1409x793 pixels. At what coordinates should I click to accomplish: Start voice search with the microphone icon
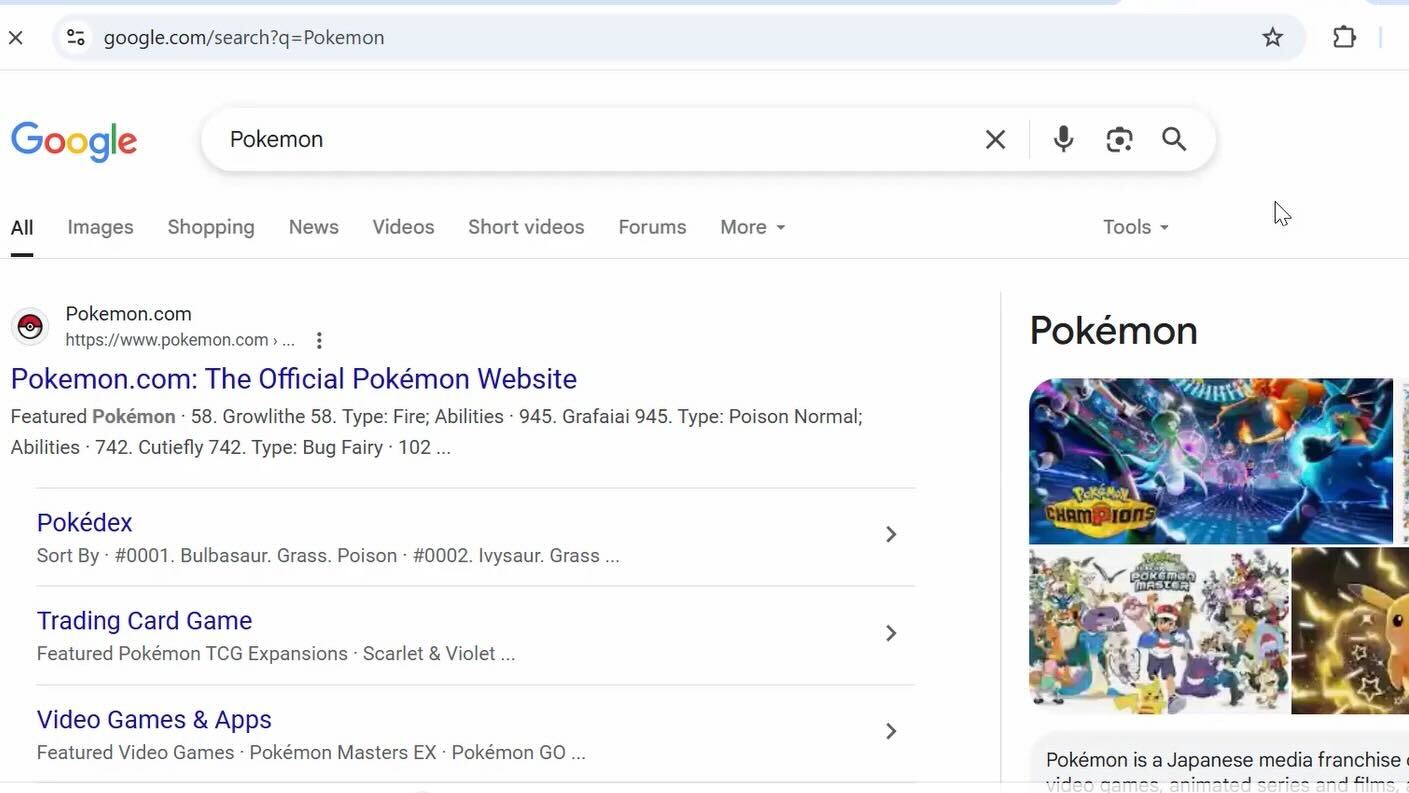[1063, 139]
